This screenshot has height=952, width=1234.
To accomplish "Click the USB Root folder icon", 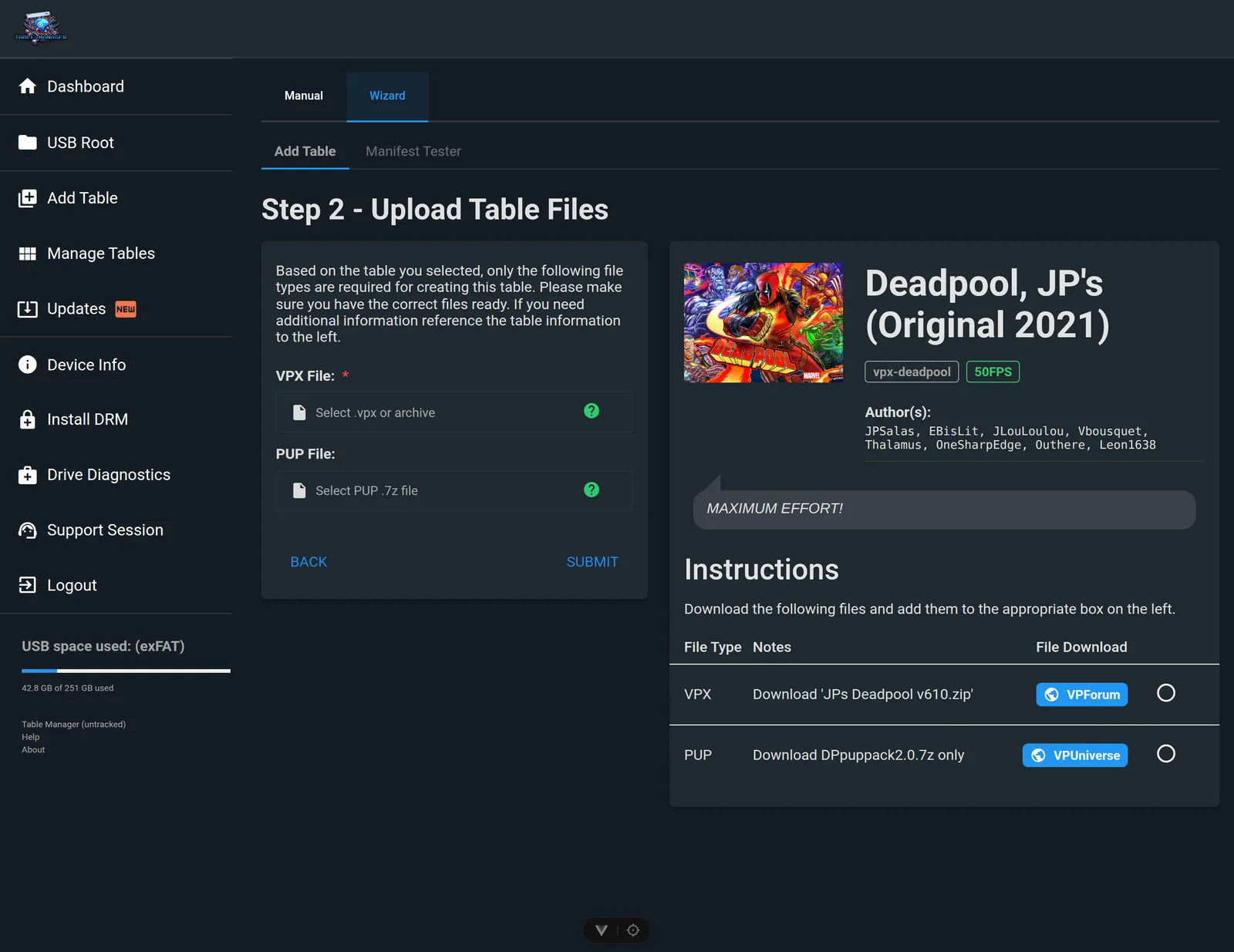I will click(x=28, y=143).
